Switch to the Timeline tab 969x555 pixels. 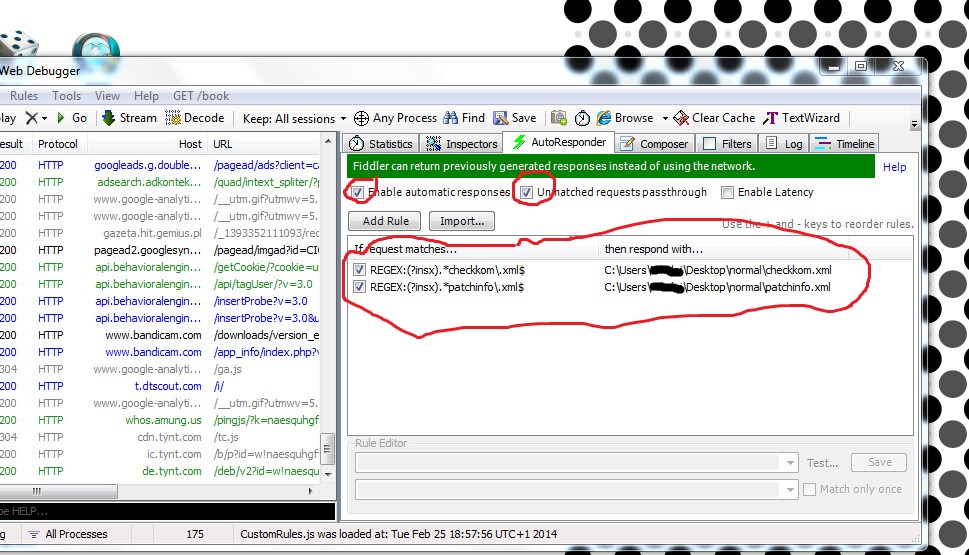(845, 143)
